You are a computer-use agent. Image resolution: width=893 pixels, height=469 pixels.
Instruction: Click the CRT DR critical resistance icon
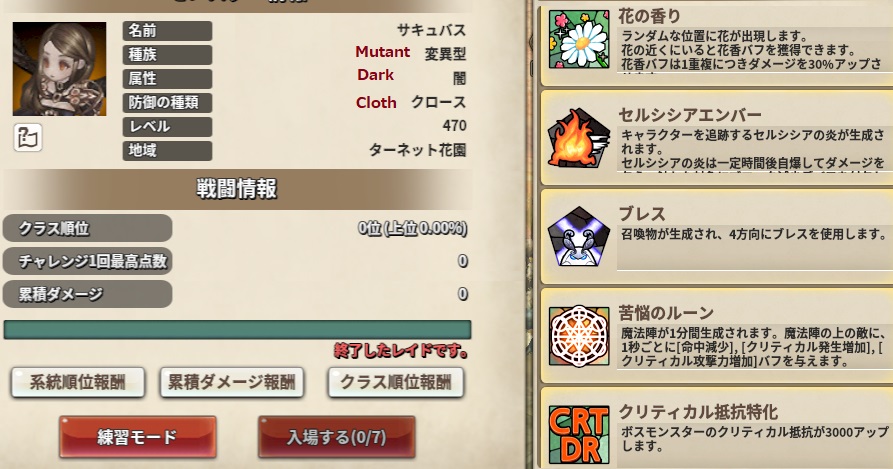(579, 434)
